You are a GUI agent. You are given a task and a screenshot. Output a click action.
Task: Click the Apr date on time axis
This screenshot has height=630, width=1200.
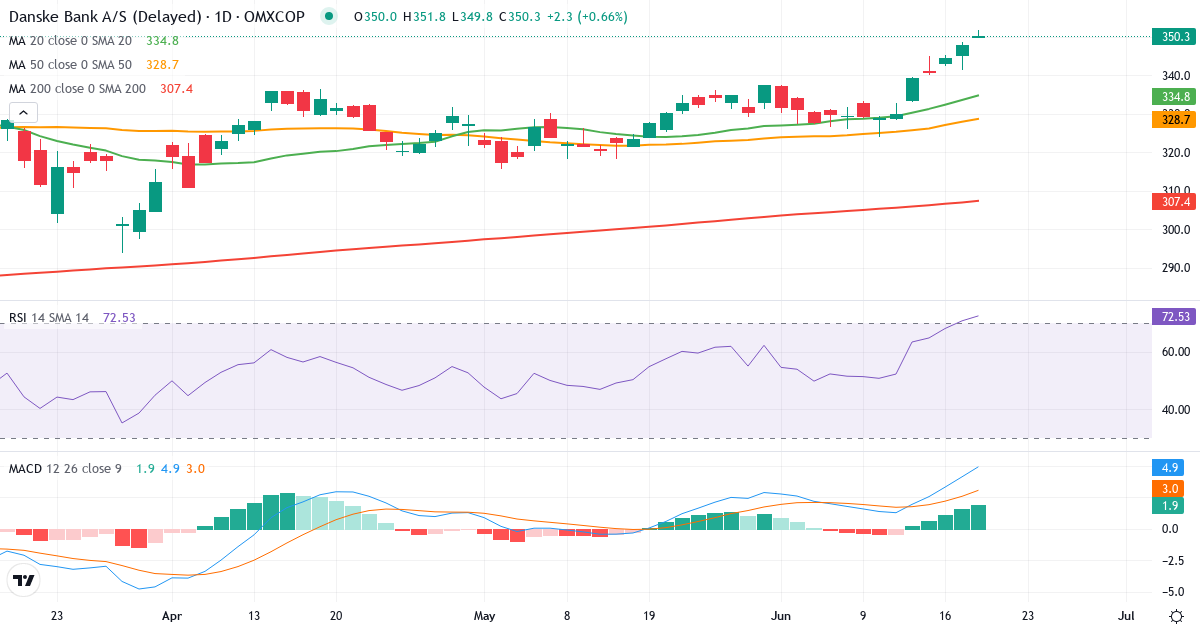click(173, 616)
